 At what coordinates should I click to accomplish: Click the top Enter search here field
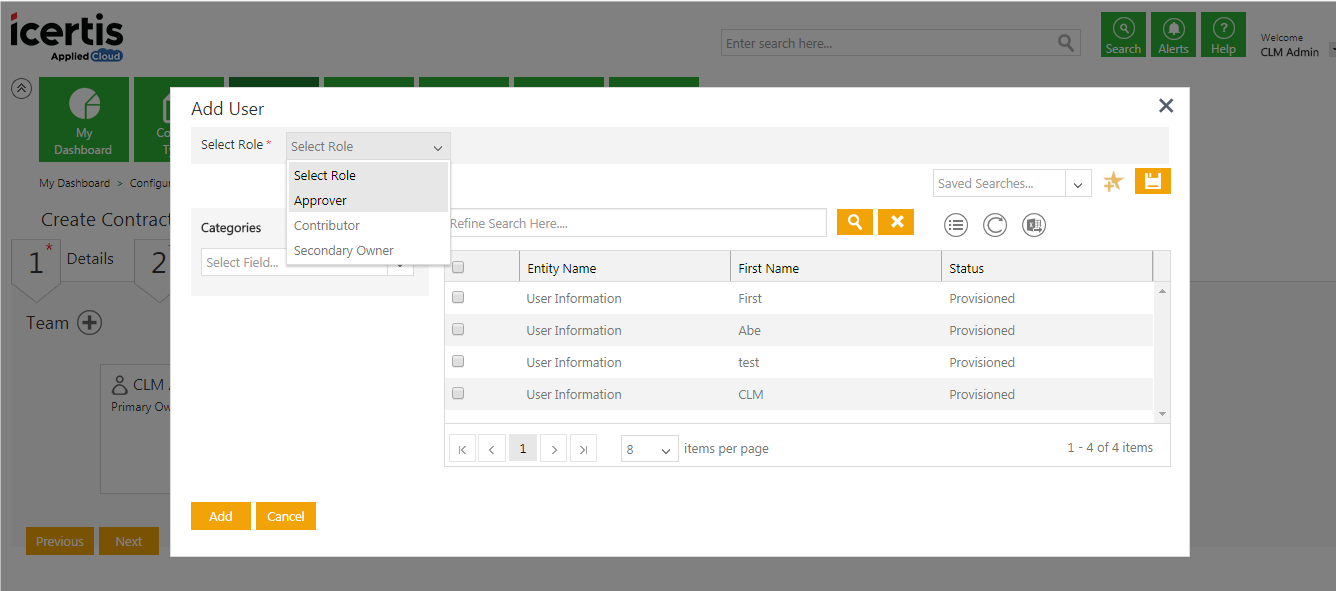click(x=888, y=43)
